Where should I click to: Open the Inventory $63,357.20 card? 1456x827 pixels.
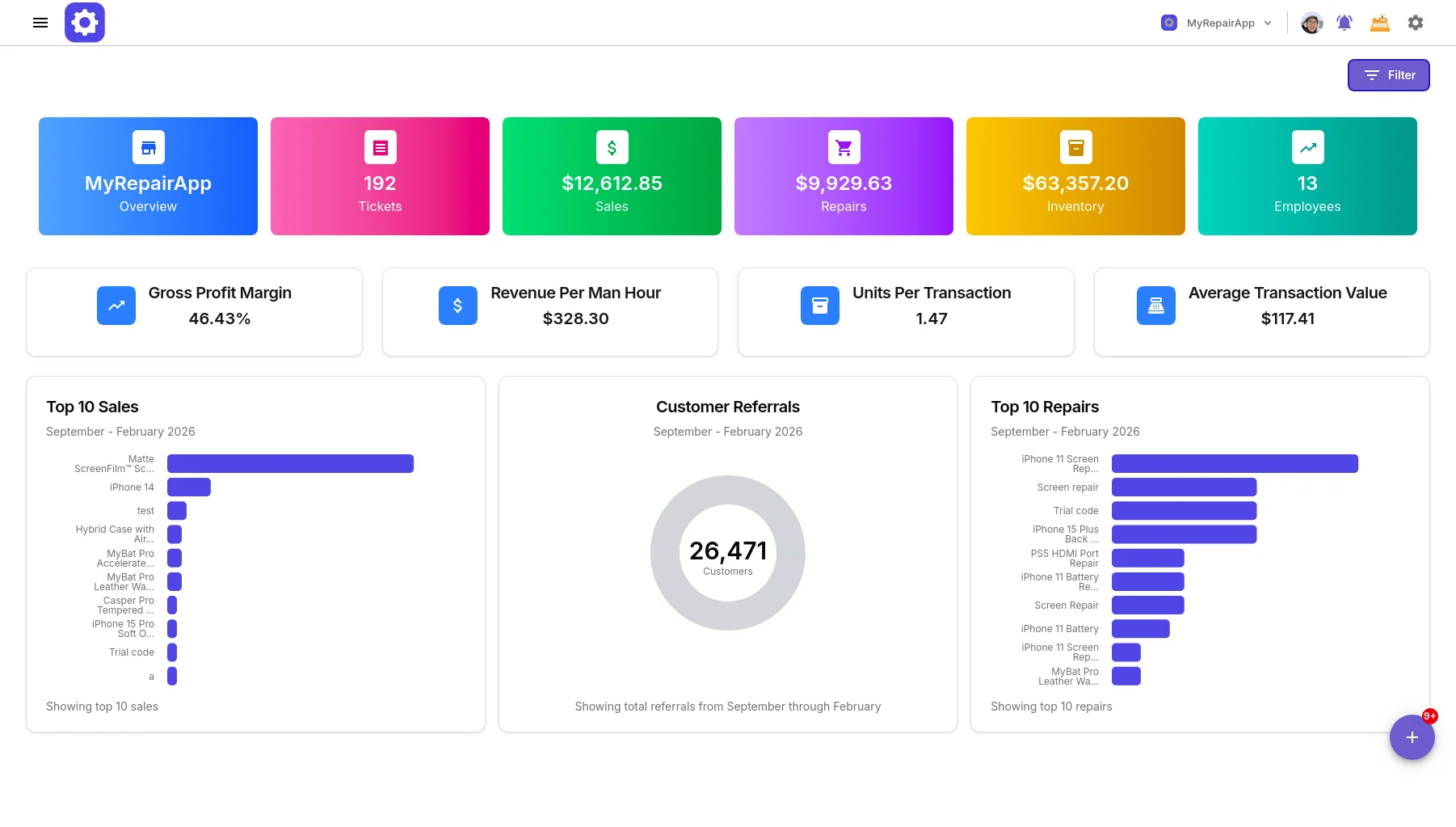(1075, 176)
